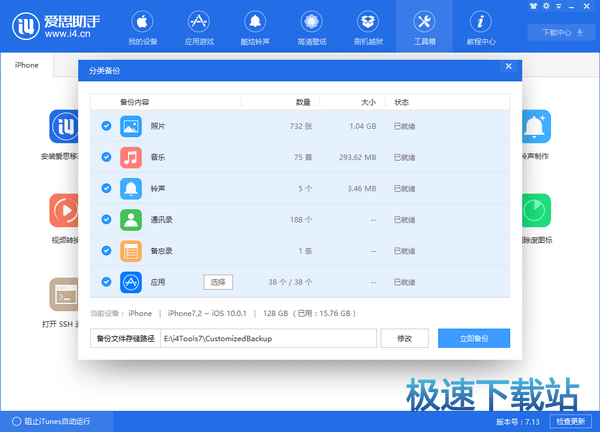Viewport: 600px width, 432px height.
Task: Click the i4 爱思助手 logo
Action: 56,26
